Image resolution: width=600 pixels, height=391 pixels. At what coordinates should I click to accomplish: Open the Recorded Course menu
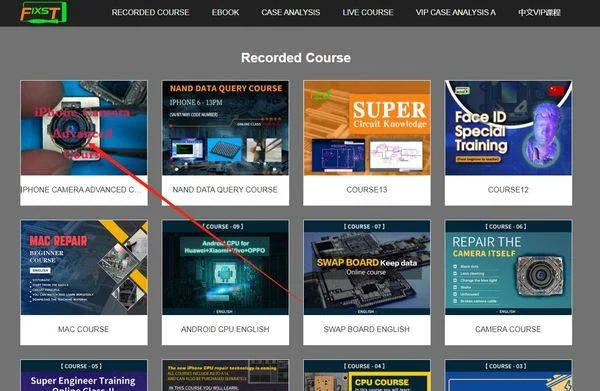(x=150, y=12)
